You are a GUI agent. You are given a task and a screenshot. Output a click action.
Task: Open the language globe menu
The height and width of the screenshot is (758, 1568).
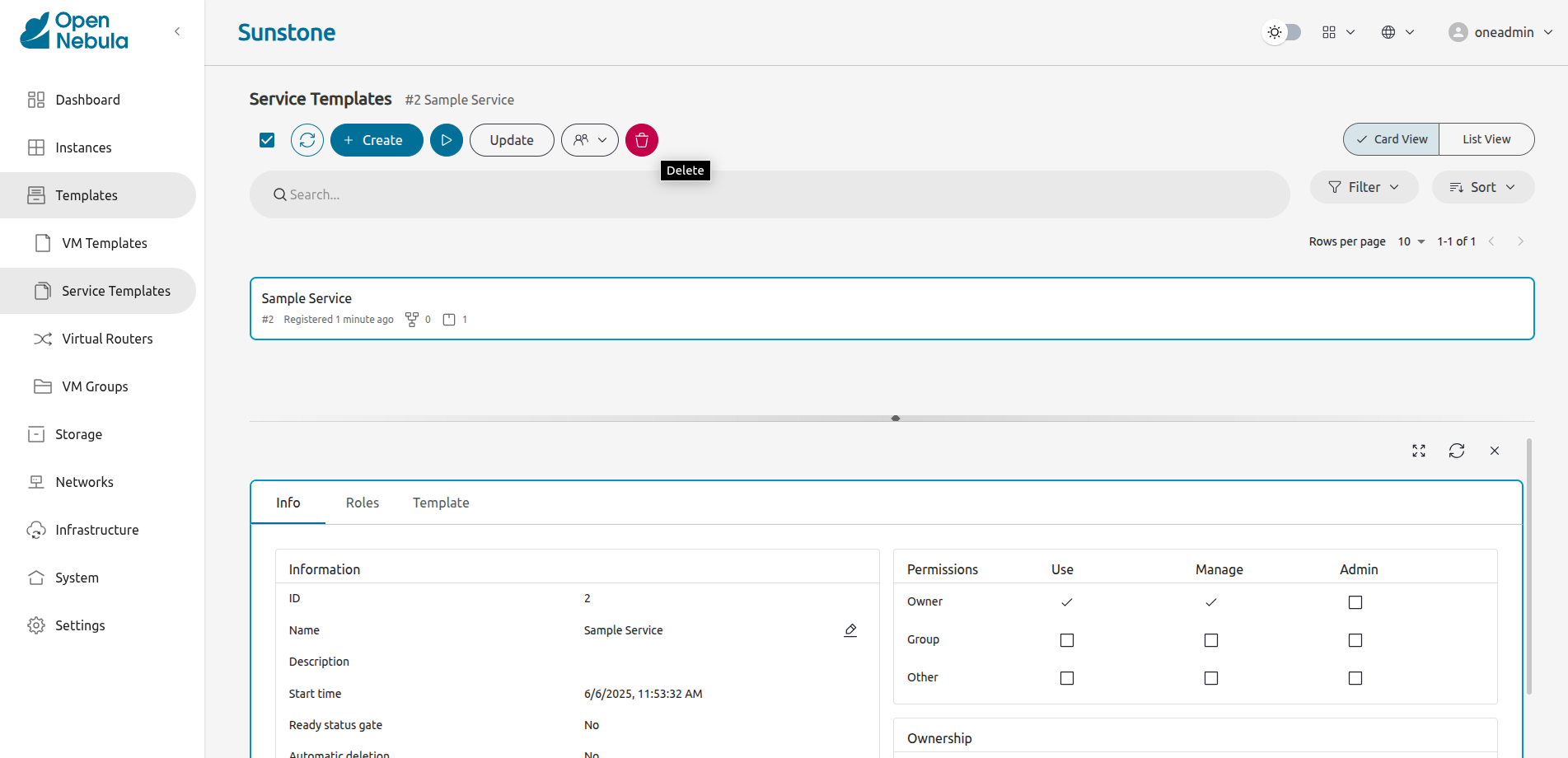click(x=1397, y=32)
